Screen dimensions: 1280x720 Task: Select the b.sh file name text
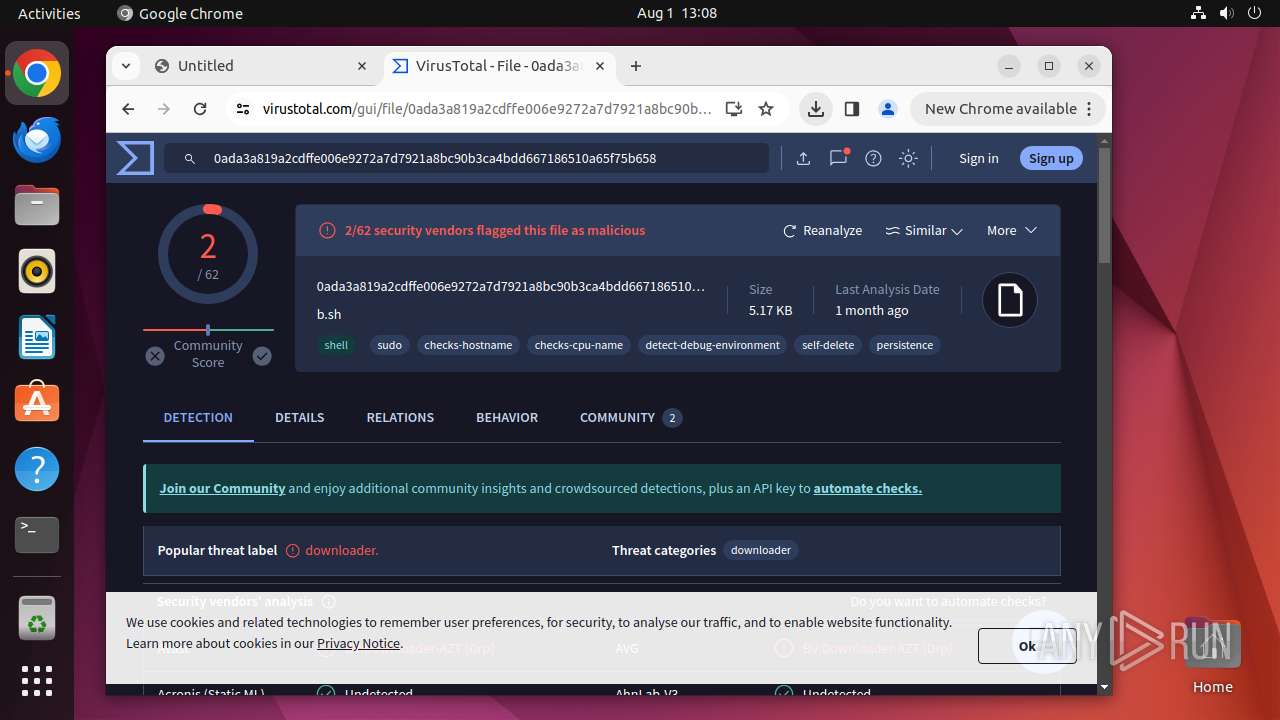329,314
